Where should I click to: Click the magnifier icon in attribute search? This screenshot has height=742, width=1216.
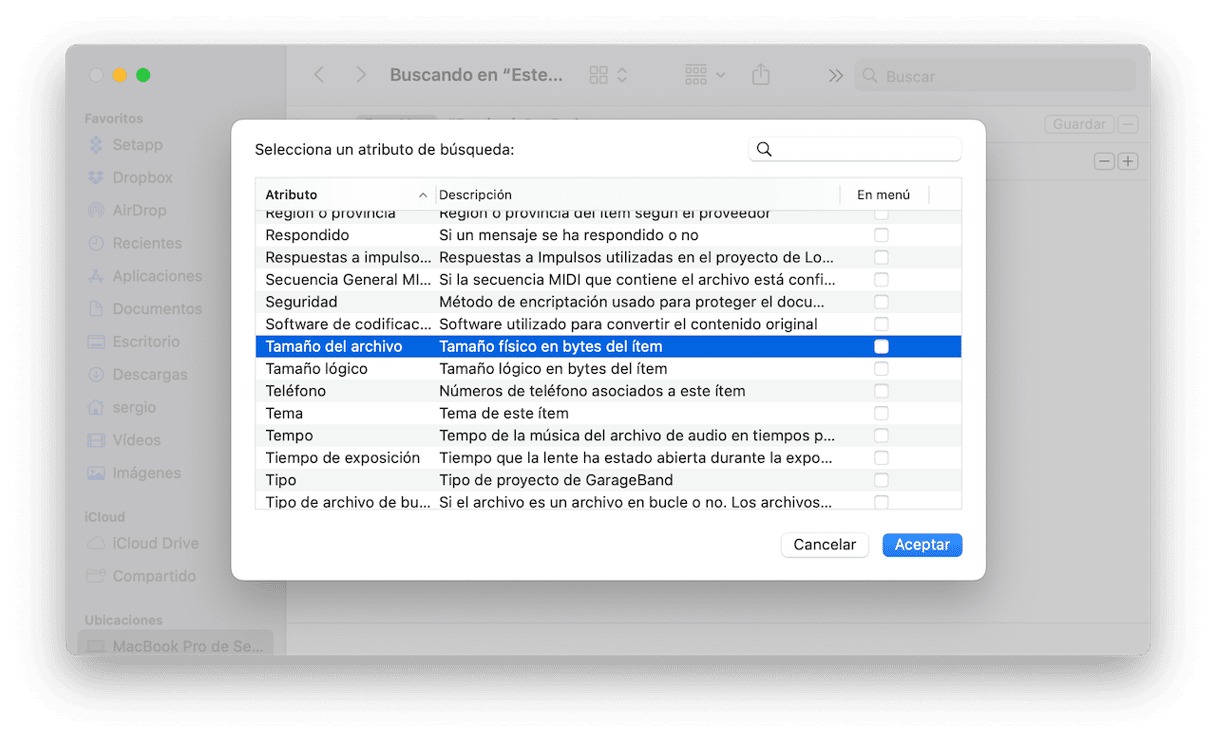click(764, 149)
